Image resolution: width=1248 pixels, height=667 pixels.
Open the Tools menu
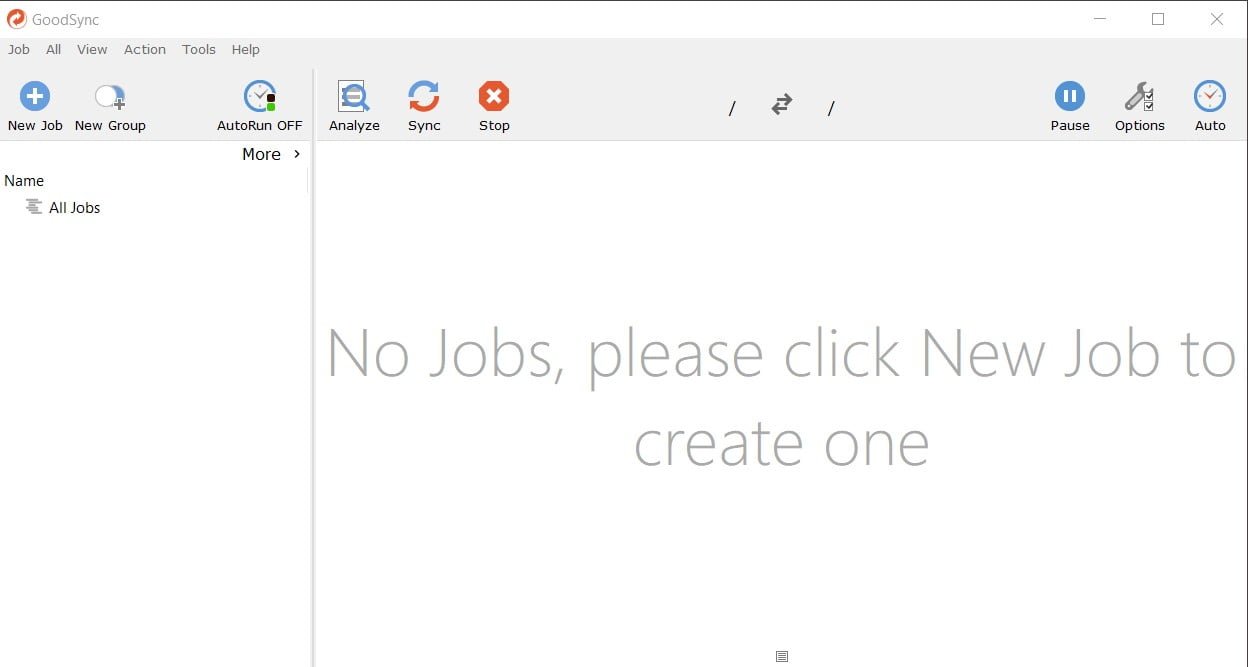tap(199, 49)
